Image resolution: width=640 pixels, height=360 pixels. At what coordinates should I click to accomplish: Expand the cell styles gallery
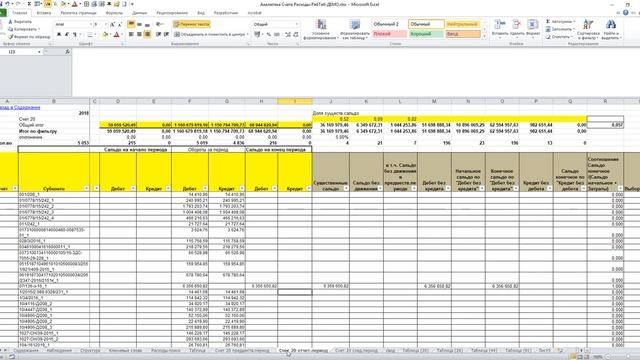[x=484, y=36]
